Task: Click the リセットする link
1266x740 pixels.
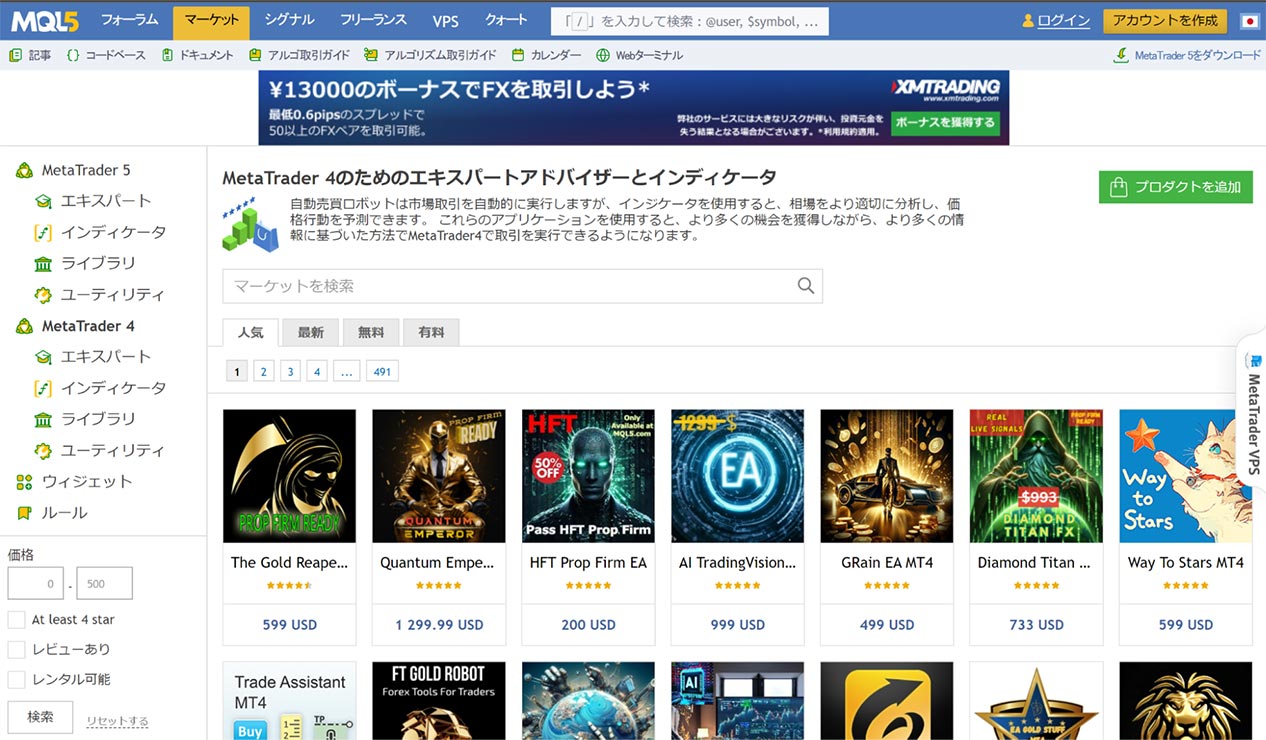Action: (x=117, y=721)
